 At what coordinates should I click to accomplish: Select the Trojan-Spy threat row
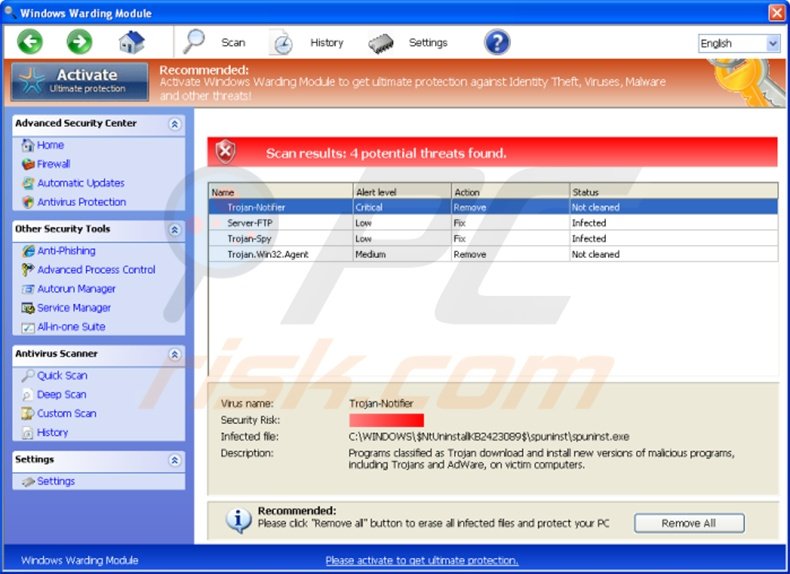(493, 238)
